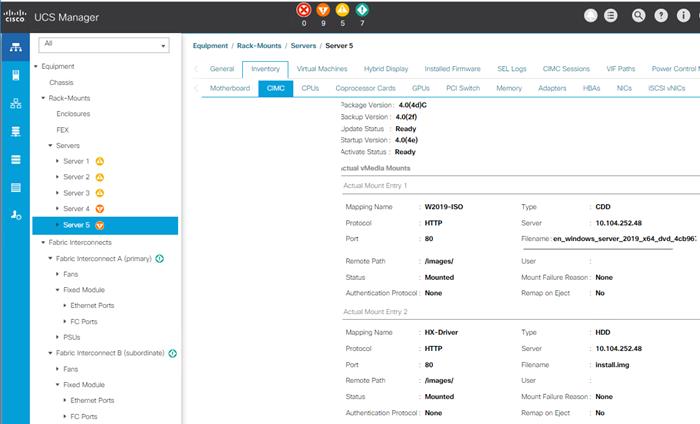This screenshot has height=424, width=700.
Task: Click info icon beside Fabric Interconnect B
Action: [x=172, y=353]
